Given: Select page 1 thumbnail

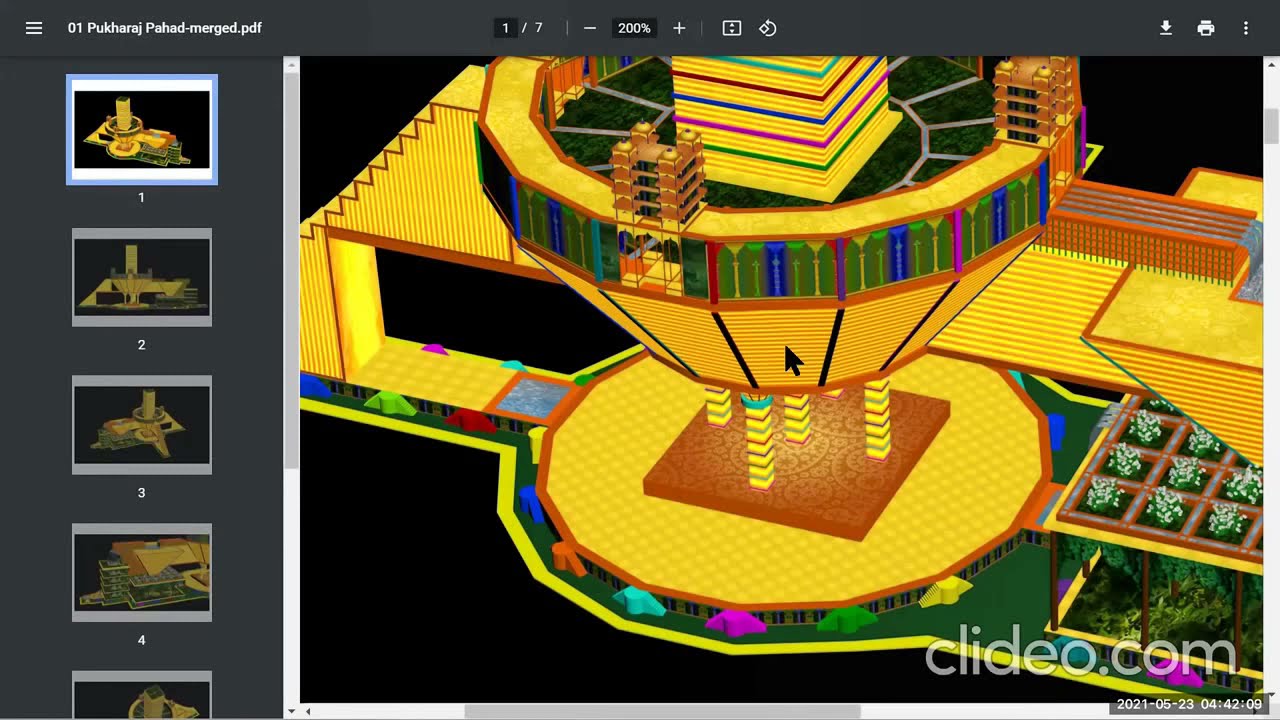Looking at the screenshot, I should pos(142,130).
